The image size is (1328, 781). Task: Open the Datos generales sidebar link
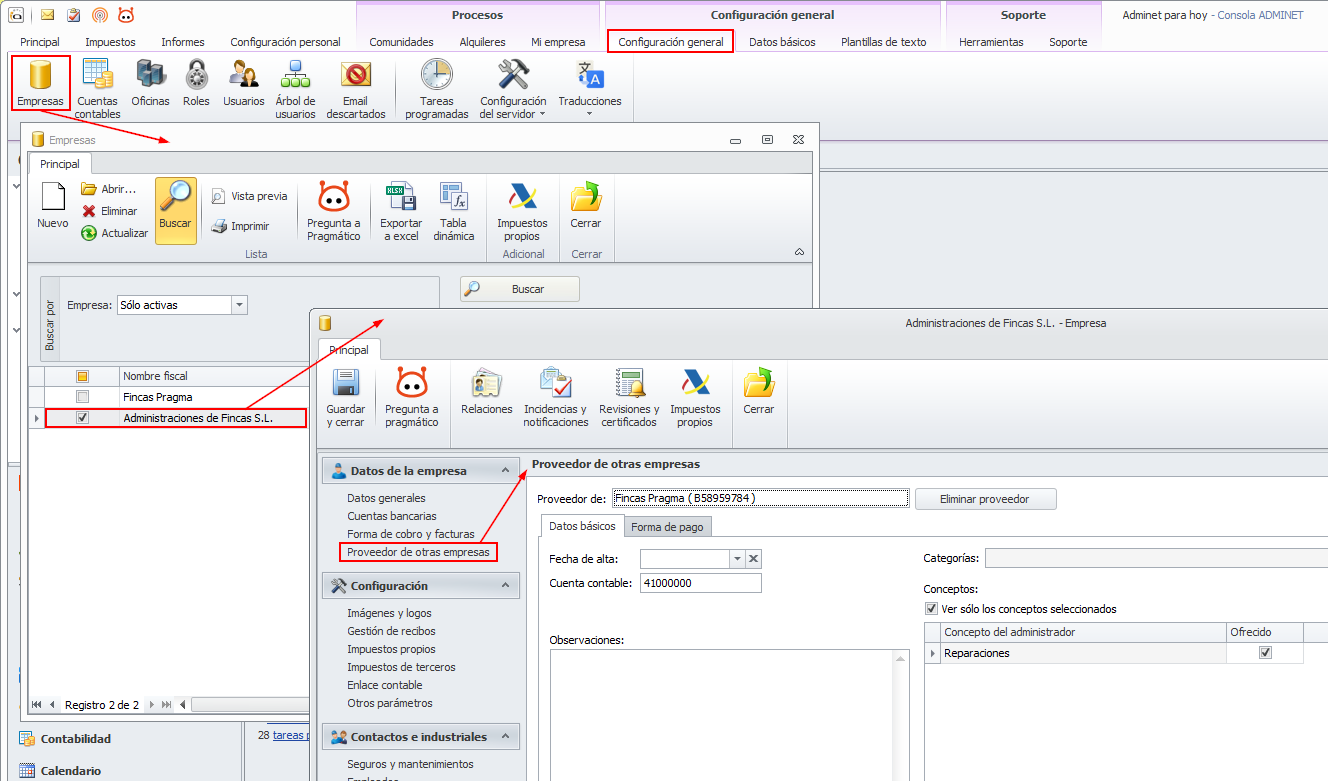coord(386,498)
